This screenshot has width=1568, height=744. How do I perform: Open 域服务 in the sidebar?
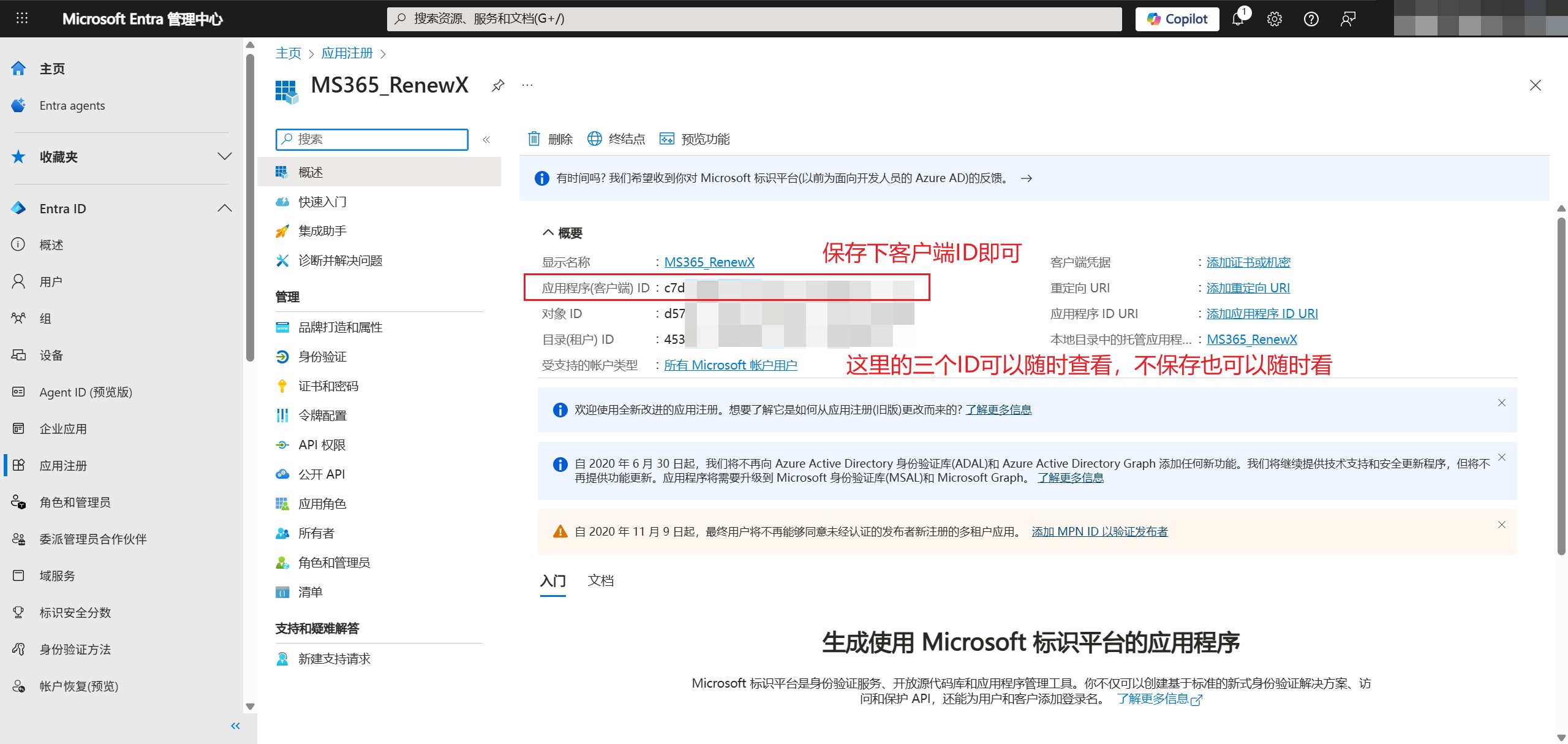(58, 575)
